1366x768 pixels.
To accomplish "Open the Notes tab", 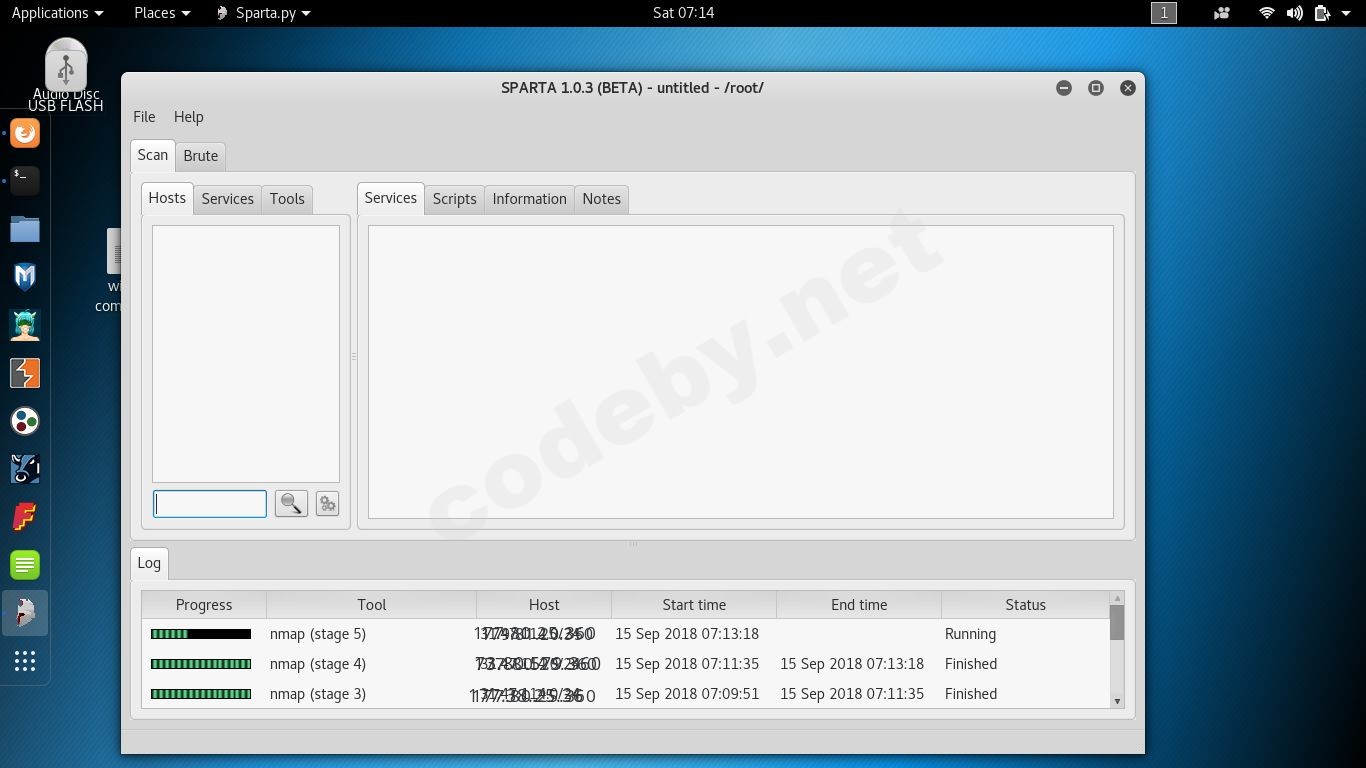I will coord(602,199).
